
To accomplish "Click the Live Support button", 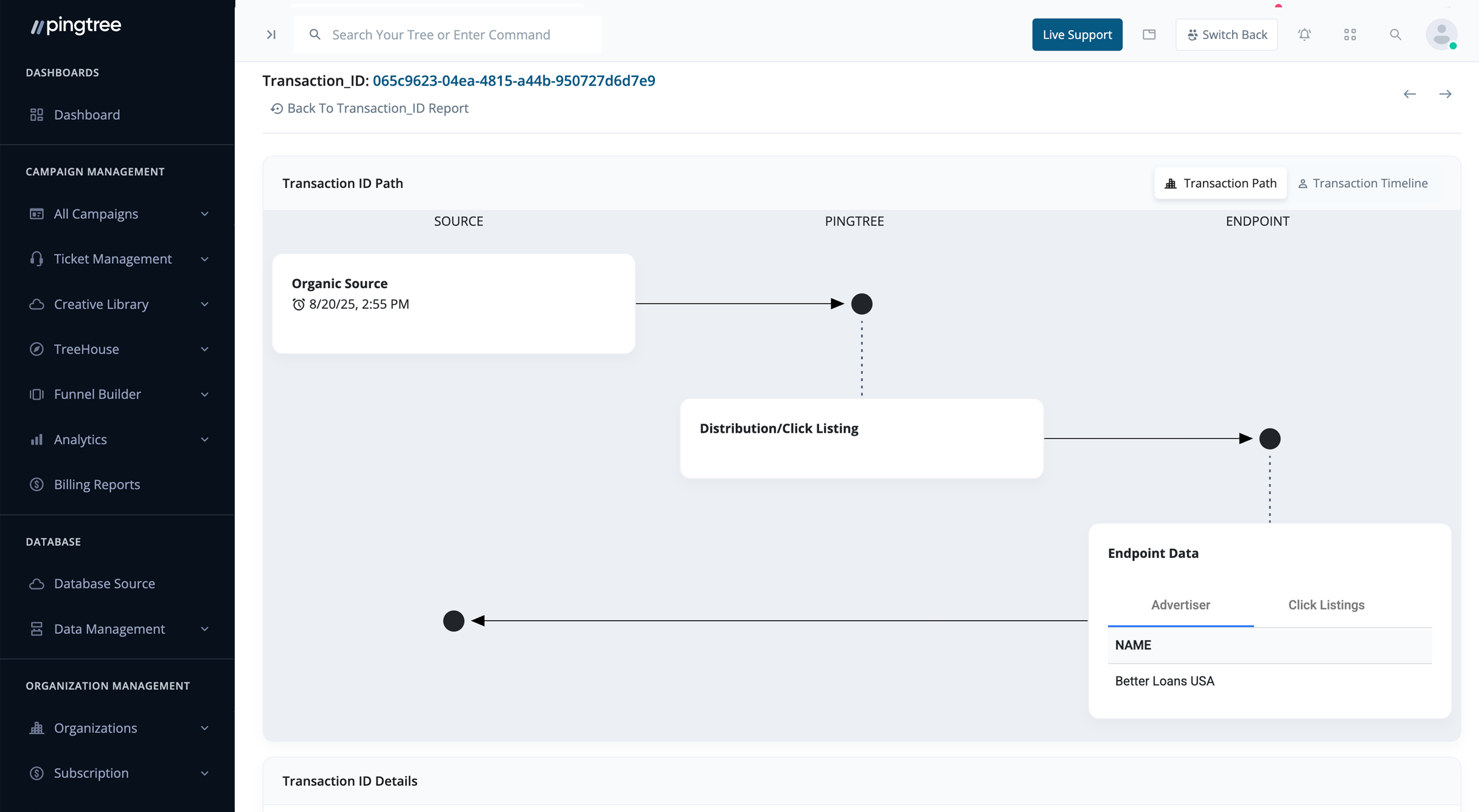I will [1077, 35].
